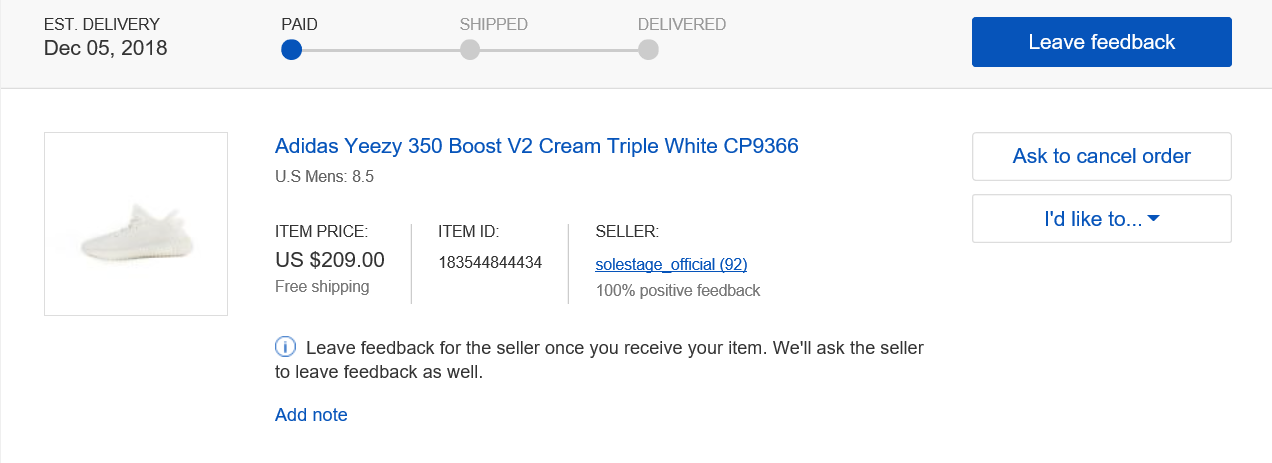This screenshot has height=463, width=1272.
Task: Click the item ID number 183544844434
Action: click(x=490, y=263)
